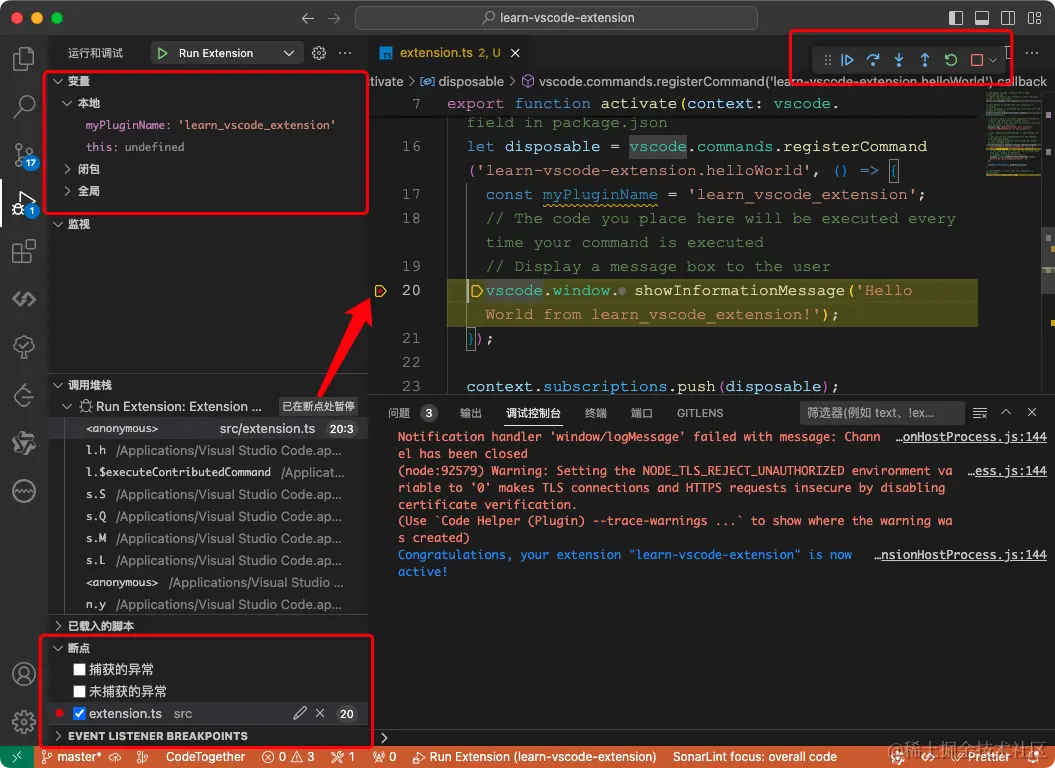Switch to the 终端 panel tab
This screenshot has width=1055, height=768.
coord(596,413)
